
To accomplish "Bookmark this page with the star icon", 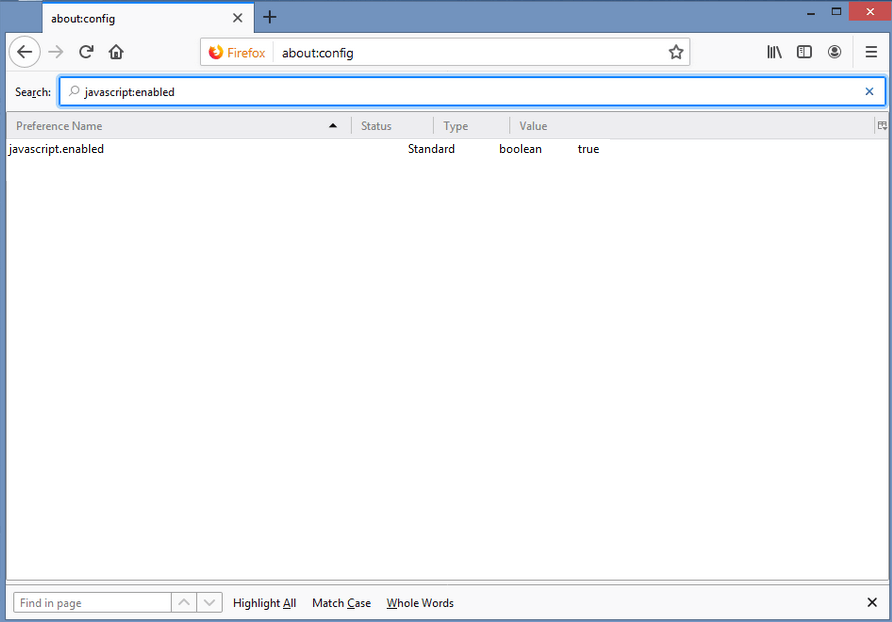I will [676, 51].
